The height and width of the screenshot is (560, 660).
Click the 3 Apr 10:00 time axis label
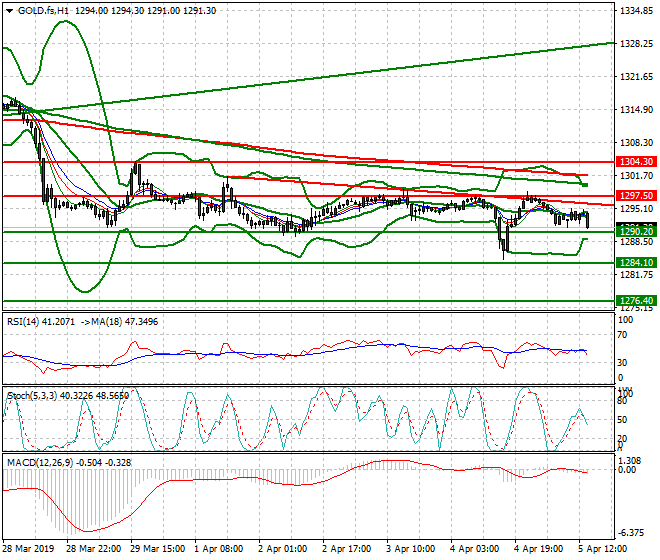click(410, 549)
